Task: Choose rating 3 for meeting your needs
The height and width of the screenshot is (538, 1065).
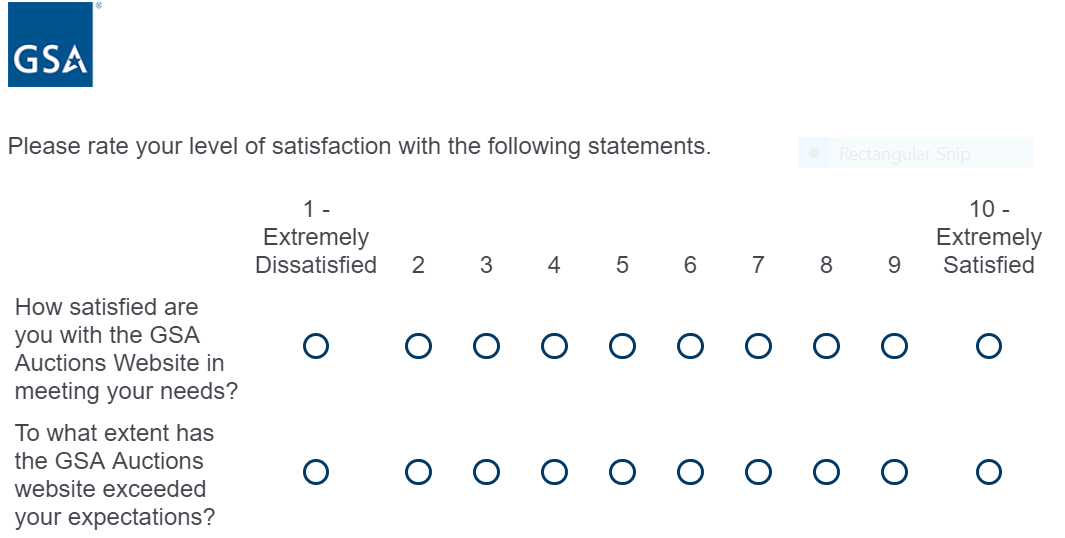Action: click(x=486, y=346)
